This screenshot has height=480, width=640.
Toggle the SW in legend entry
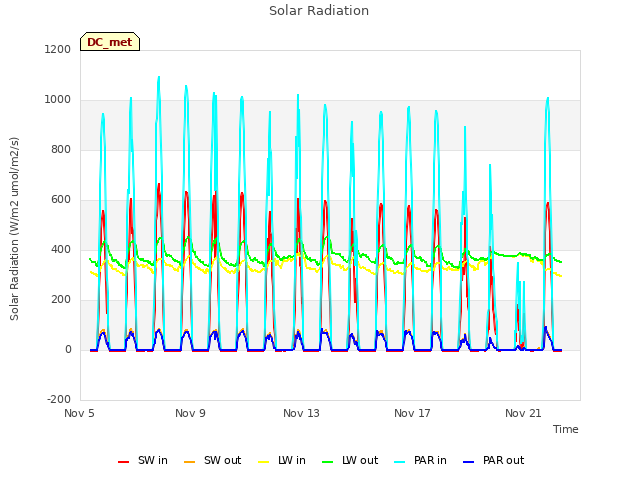[143, 460]
